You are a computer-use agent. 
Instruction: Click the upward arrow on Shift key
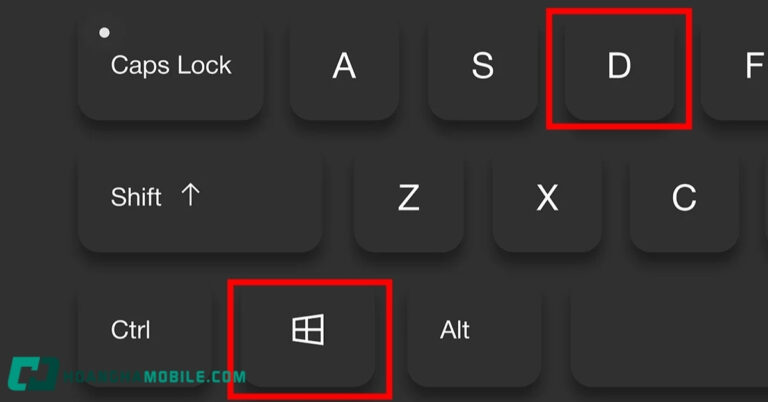191,195
